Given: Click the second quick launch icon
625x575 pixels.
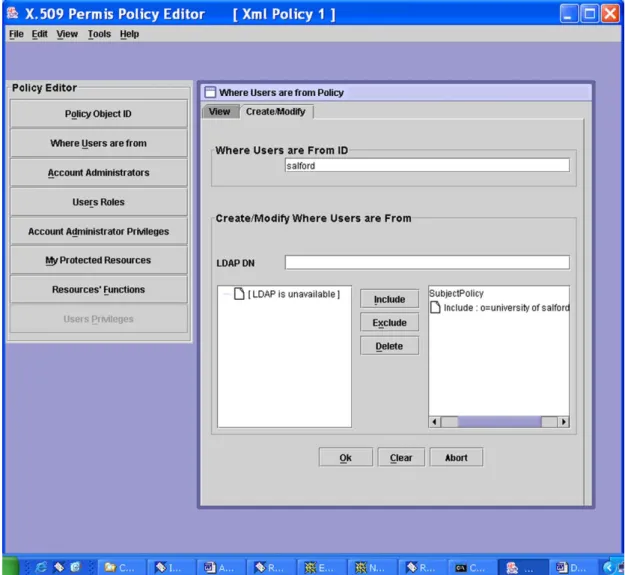Looking at the screenshot, I should coord(59,567).
